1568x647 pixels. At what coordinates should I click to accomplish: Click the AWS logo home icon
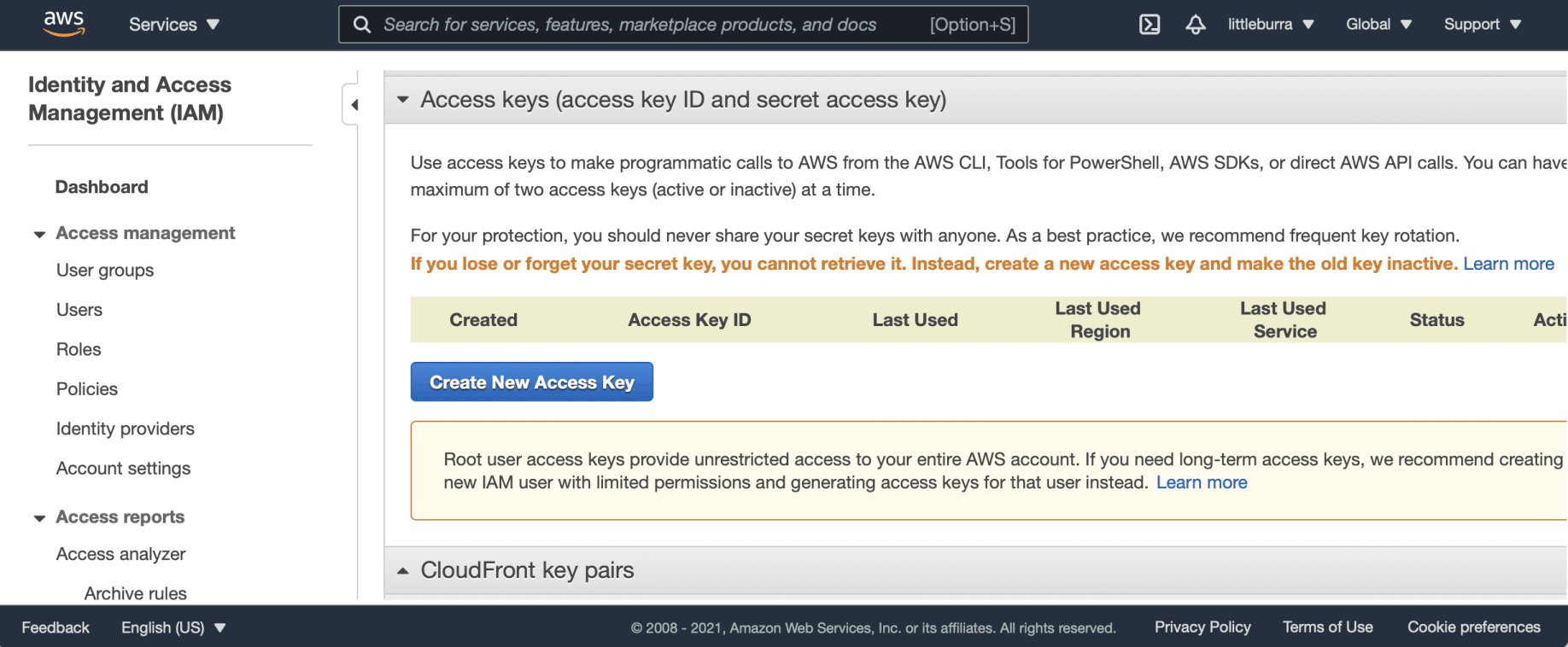(x=64, y=24)
